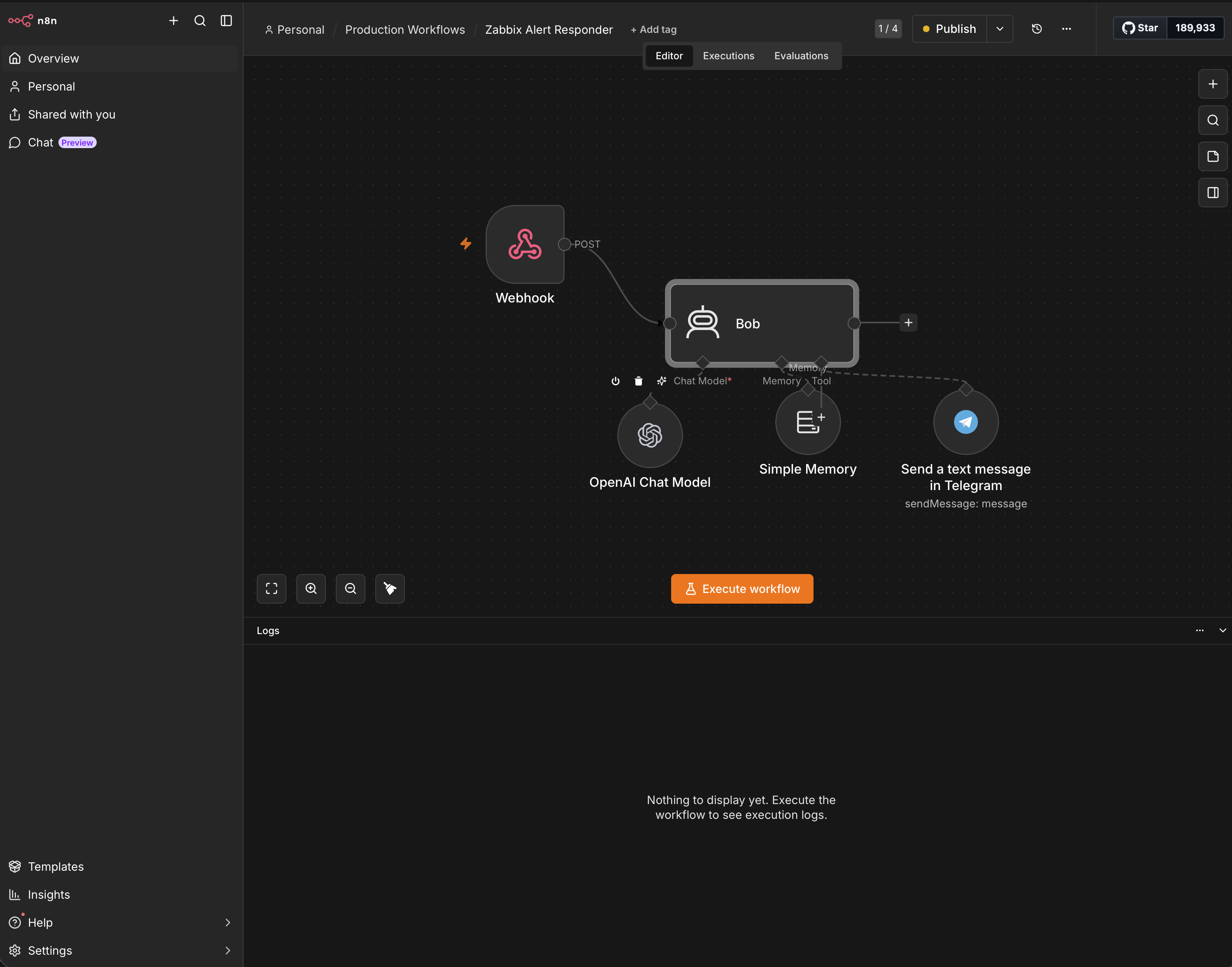Delete node with the trash icon
1232x967 pixels.
pos(639,381)
